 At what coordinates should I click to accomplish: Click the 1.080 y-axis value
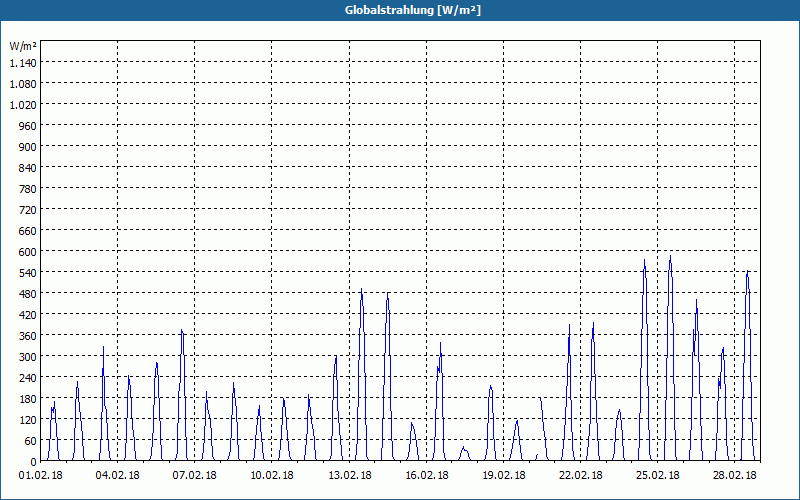(23, 84)
